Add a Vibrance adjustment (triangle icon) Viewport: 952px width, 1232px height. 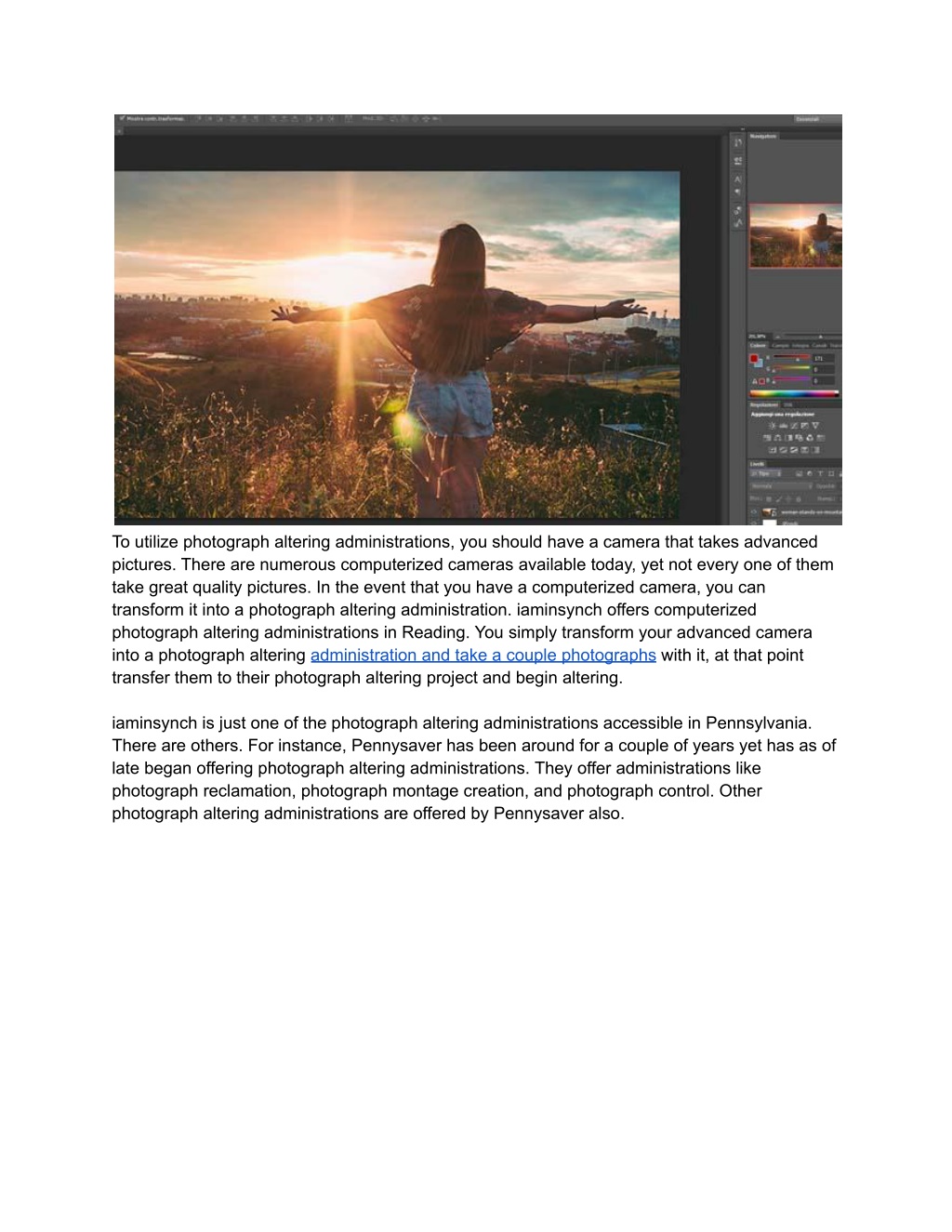pos(816,425)
